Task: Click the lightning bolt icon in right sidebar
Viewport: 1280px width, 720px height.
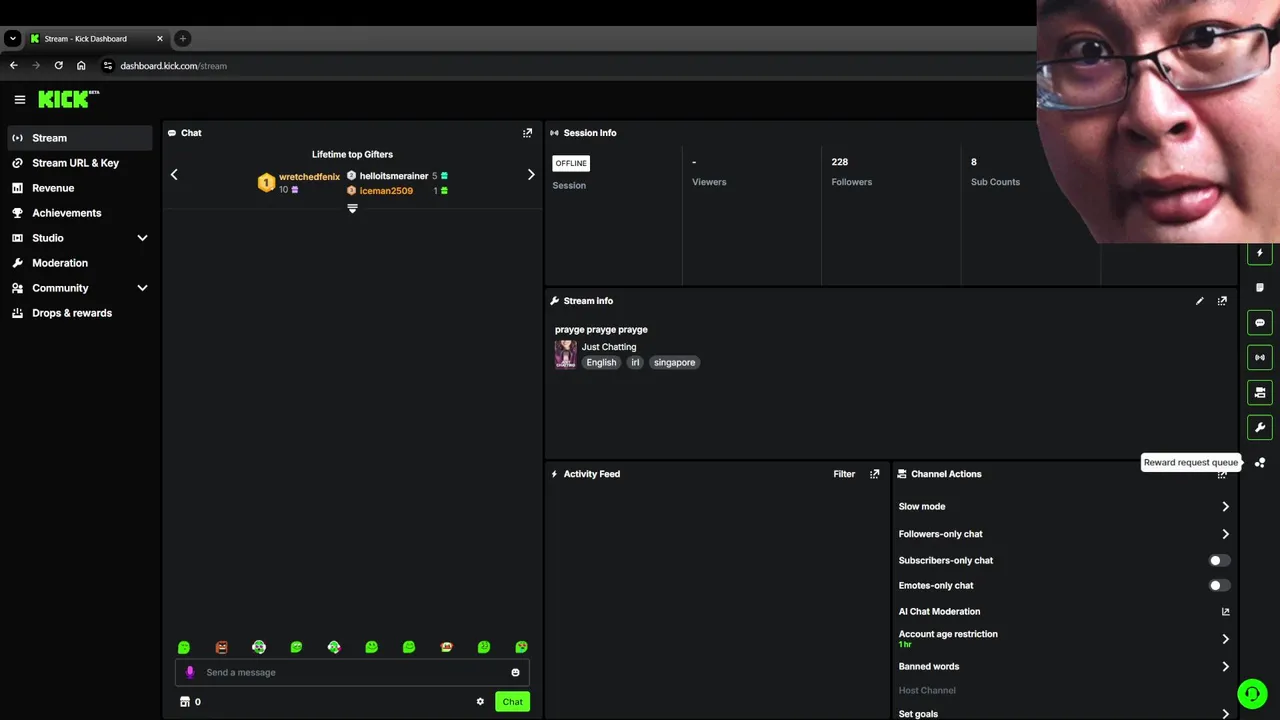Action: tap(1260, 253)
